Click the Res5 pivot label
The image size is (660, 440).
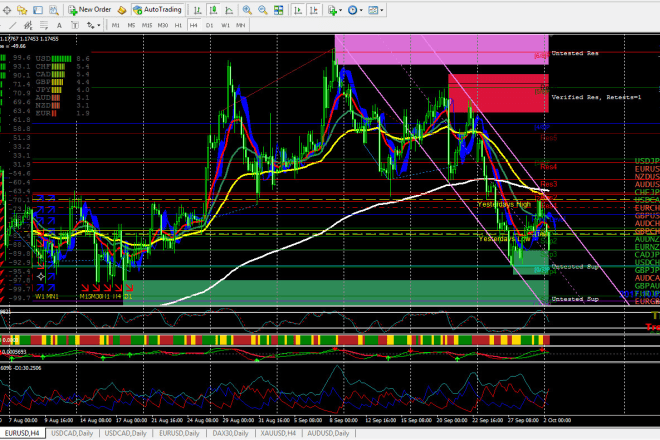tap(549, 138)
